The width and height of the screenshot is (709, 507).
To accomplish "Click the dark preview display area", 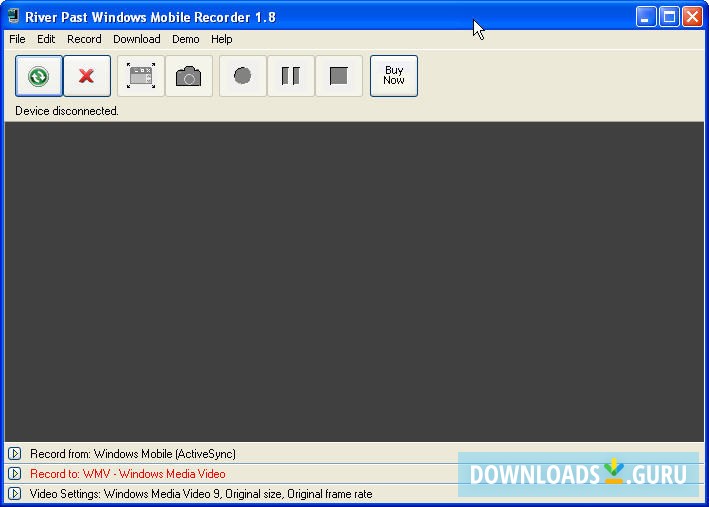I will [x=354, y=281].
